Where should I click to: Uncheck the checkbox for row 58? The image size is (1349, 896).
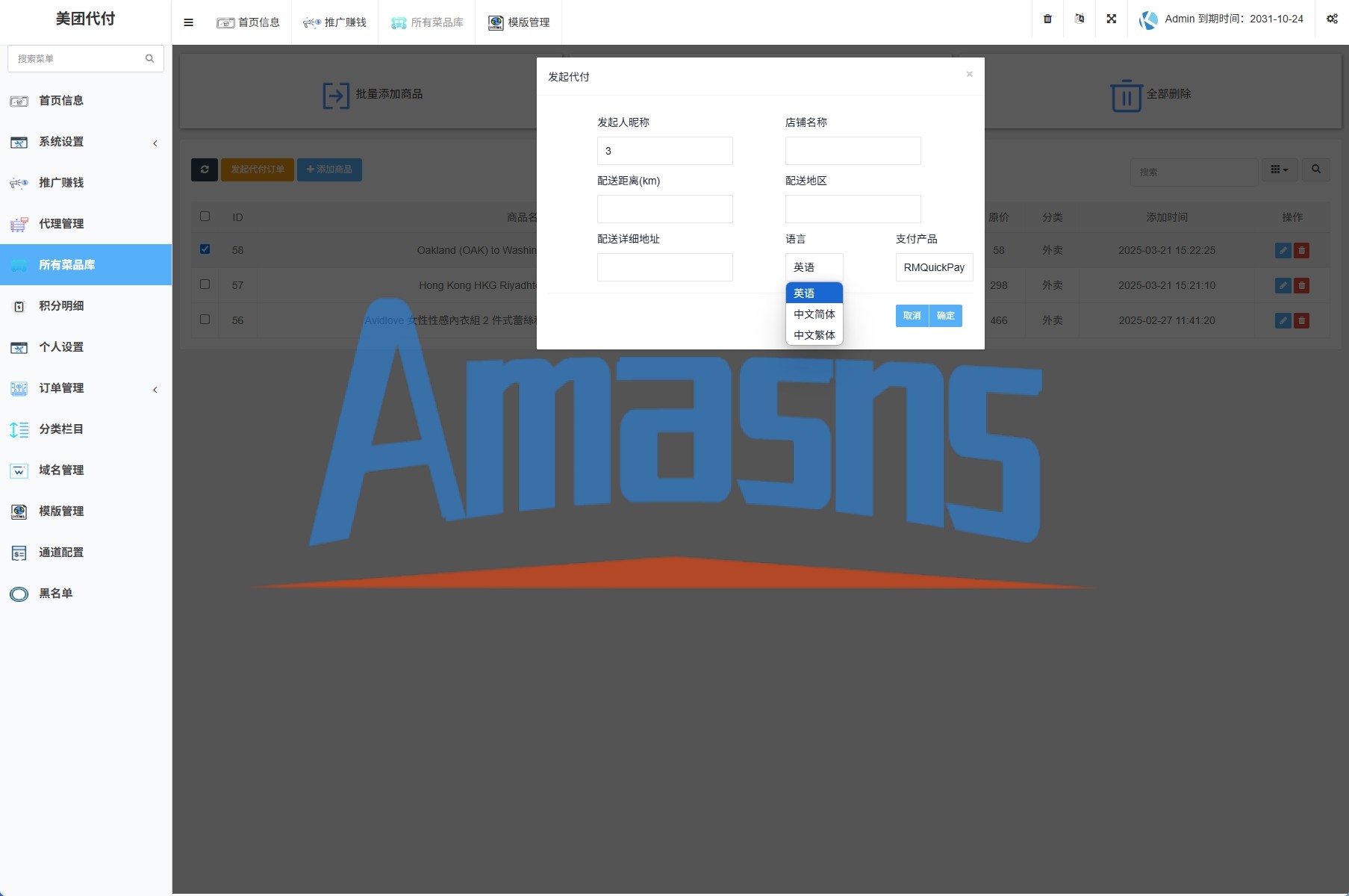(x=205, y=249)
